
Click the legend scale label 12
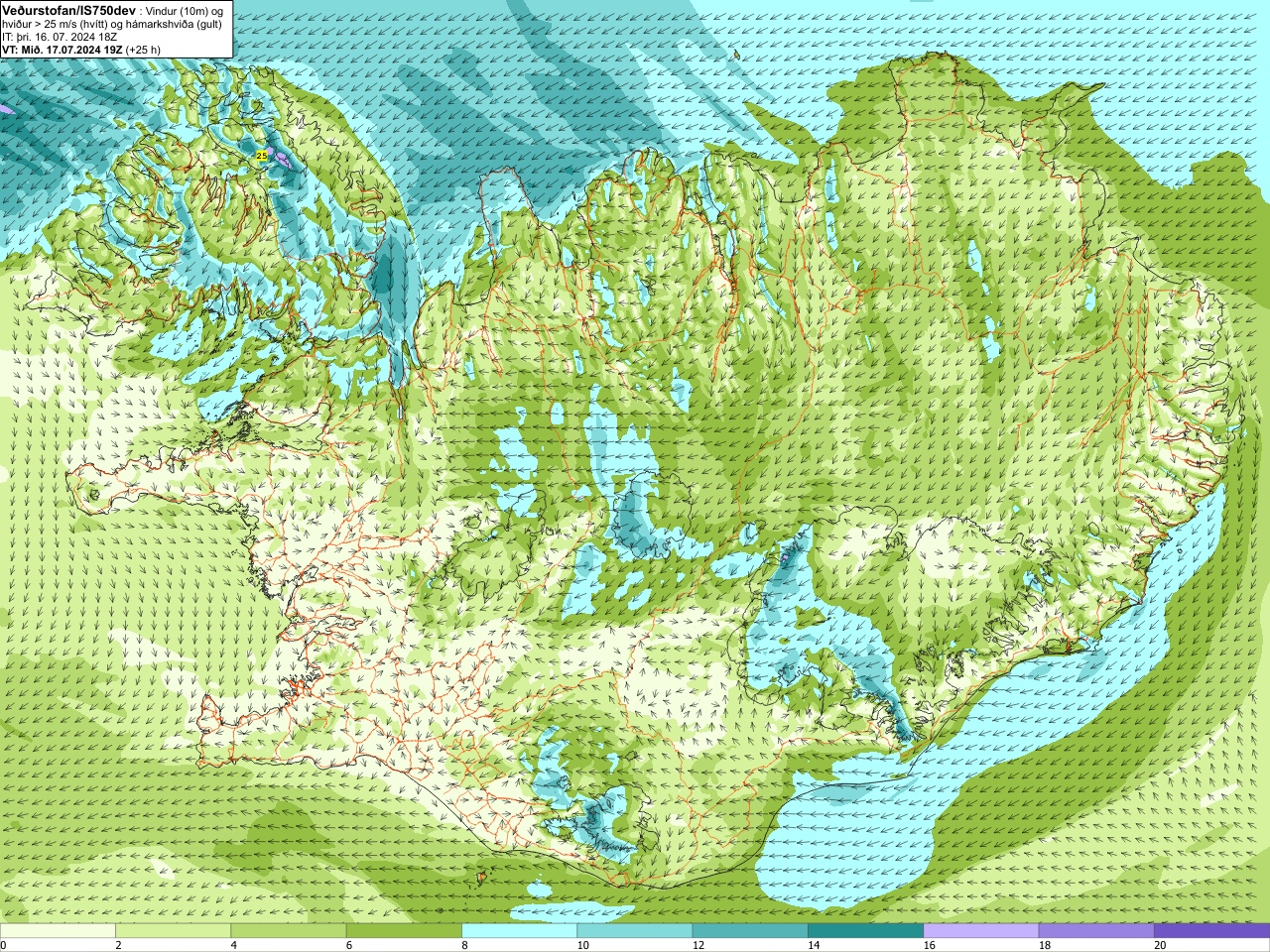(x=698, y=945)
